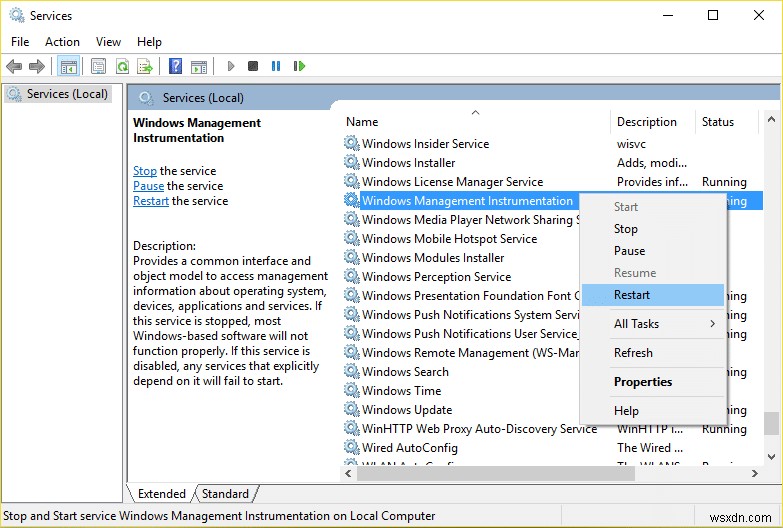Image resolution: width=783 pixels, height=528 pixels.
Task: Click the vertical scrollbar thumb
Action: coord(771,423)
